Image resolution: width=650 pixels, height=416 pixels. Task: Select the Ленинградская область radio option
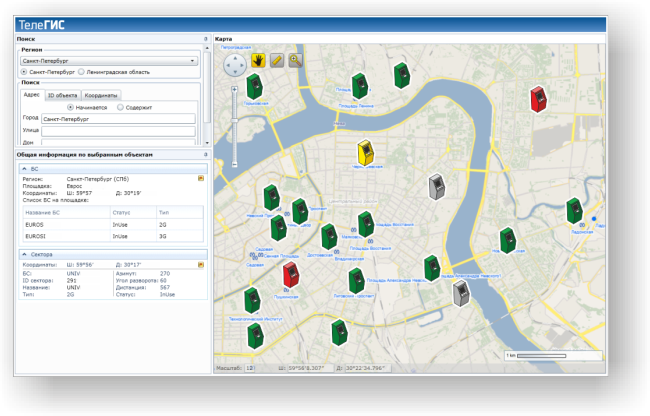[x=81, y=72]
